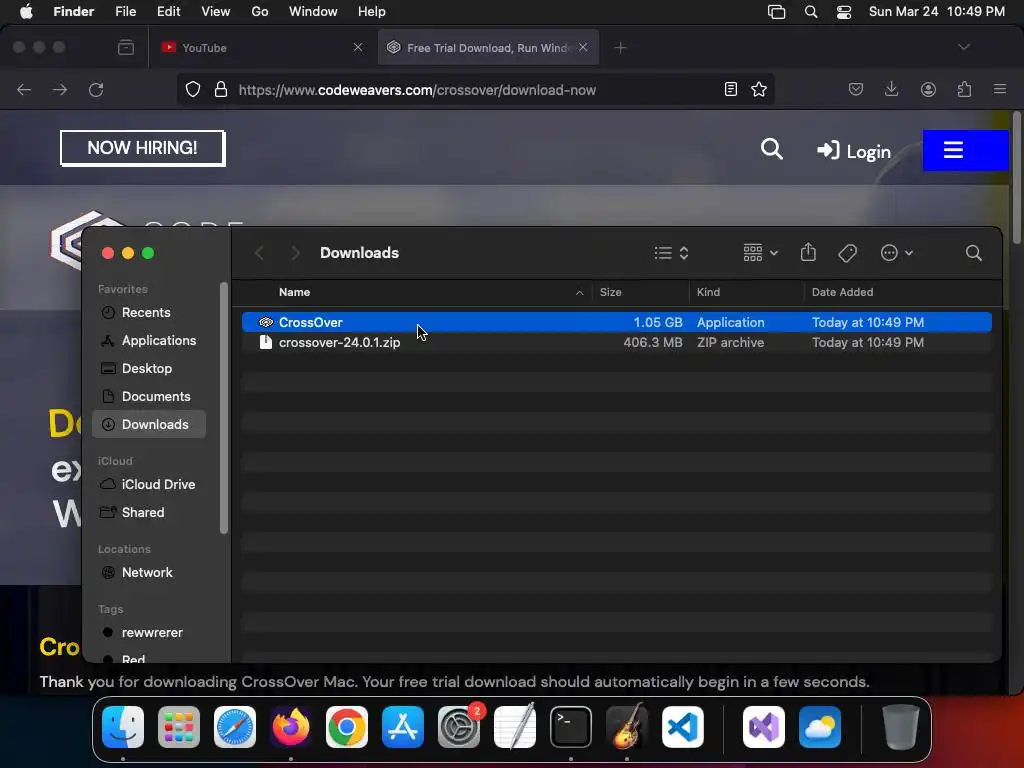The height and width of the screenshot is (768, 1024).
Task: Open the Share menu in Finder toolbar
Action: (808, 252)
